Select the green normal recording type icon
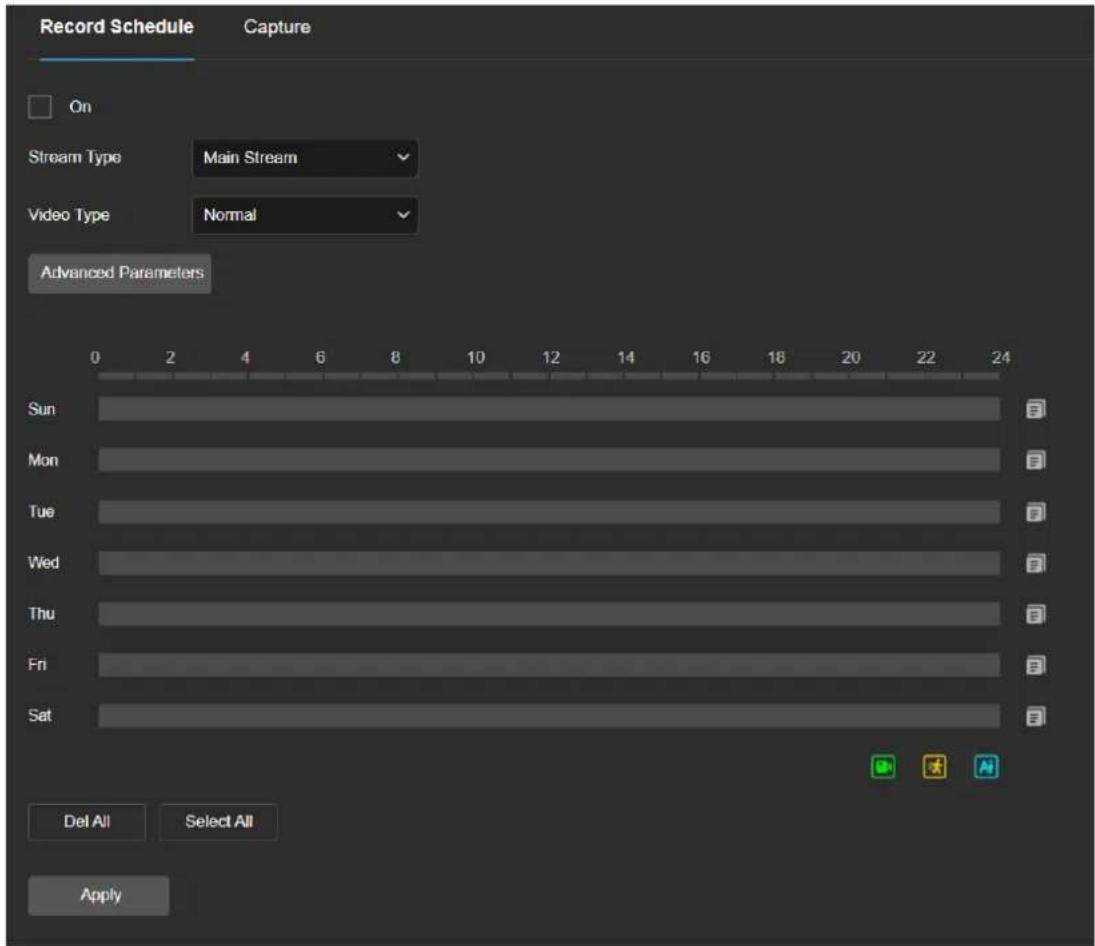 coord(883,767)
